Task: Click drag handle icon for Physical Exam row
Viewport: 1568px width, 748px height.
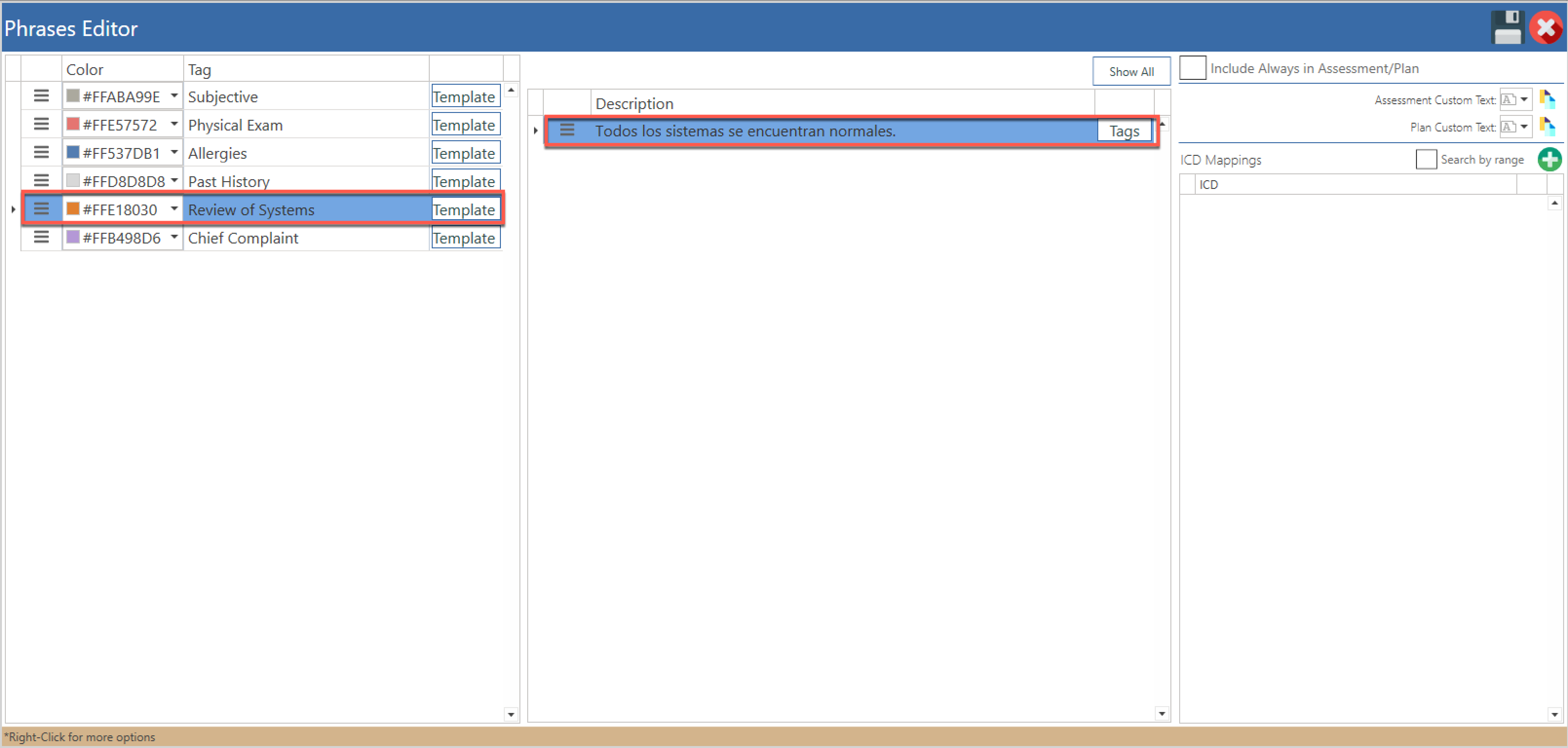Action: [41, 124]
